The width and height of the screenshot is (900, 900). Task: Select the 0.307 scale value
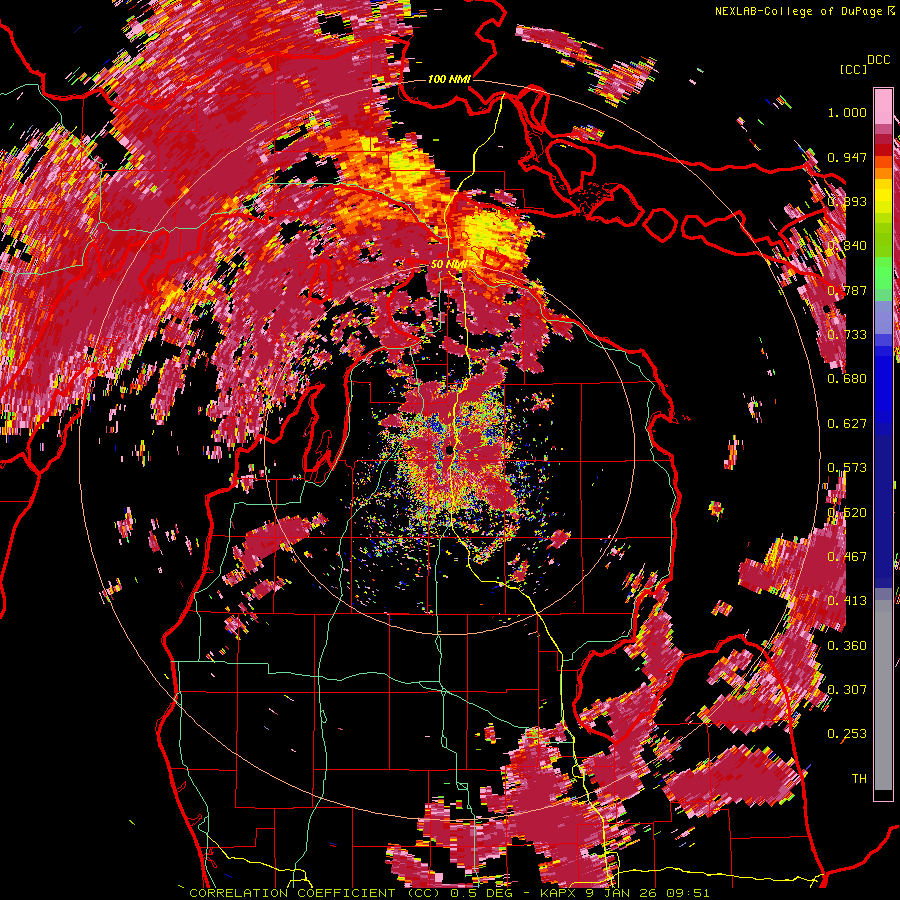847,690
